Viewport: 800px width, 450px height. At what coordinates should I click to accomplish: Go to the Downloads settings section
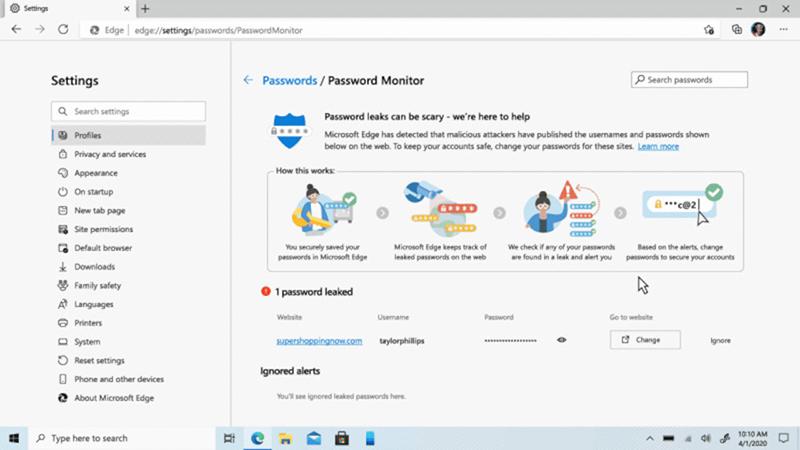click(94, 267)
